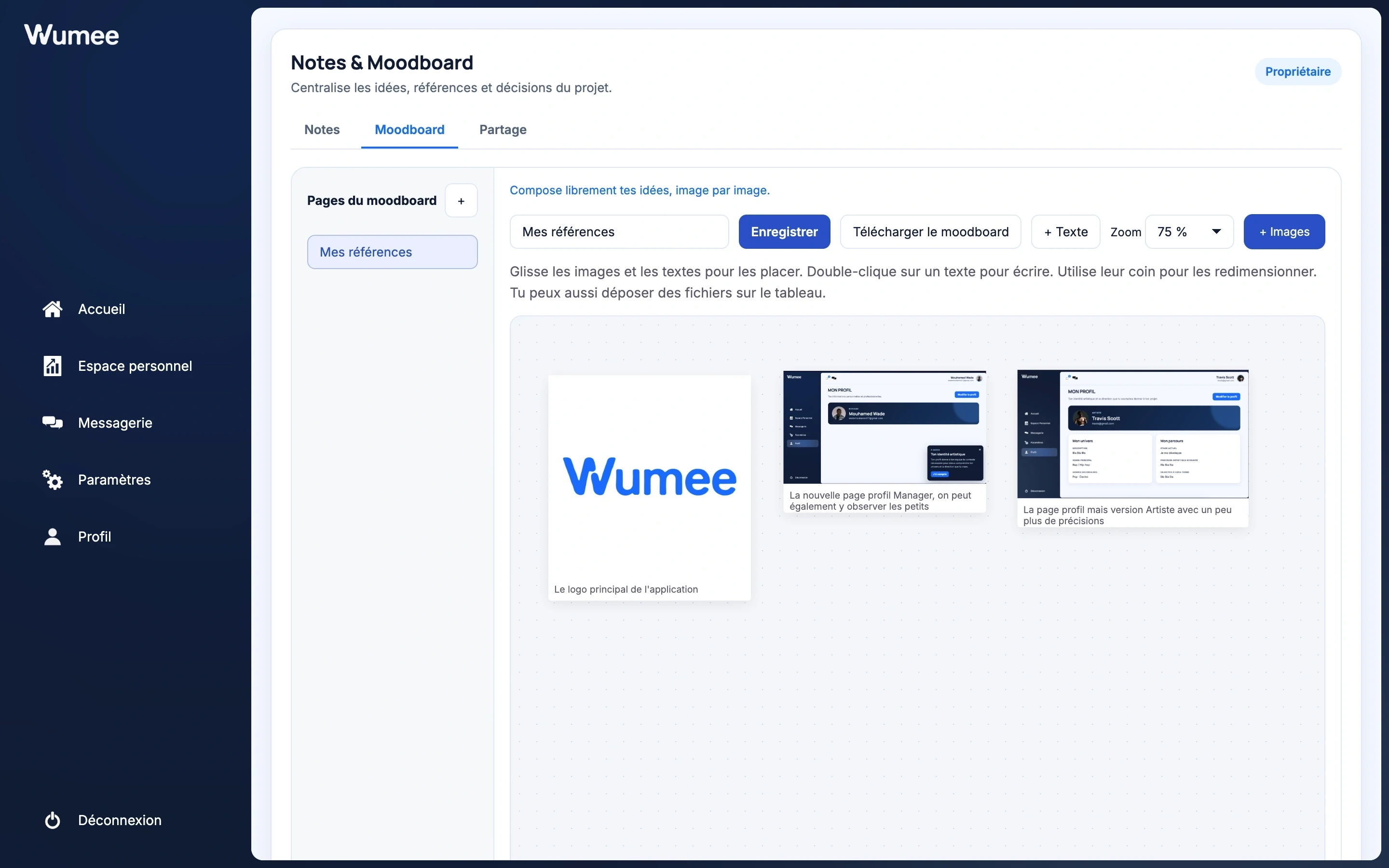Open Accueil from the sidebar
The height and width of the screenshot is (868, 1389).
(x=102, y=309)
